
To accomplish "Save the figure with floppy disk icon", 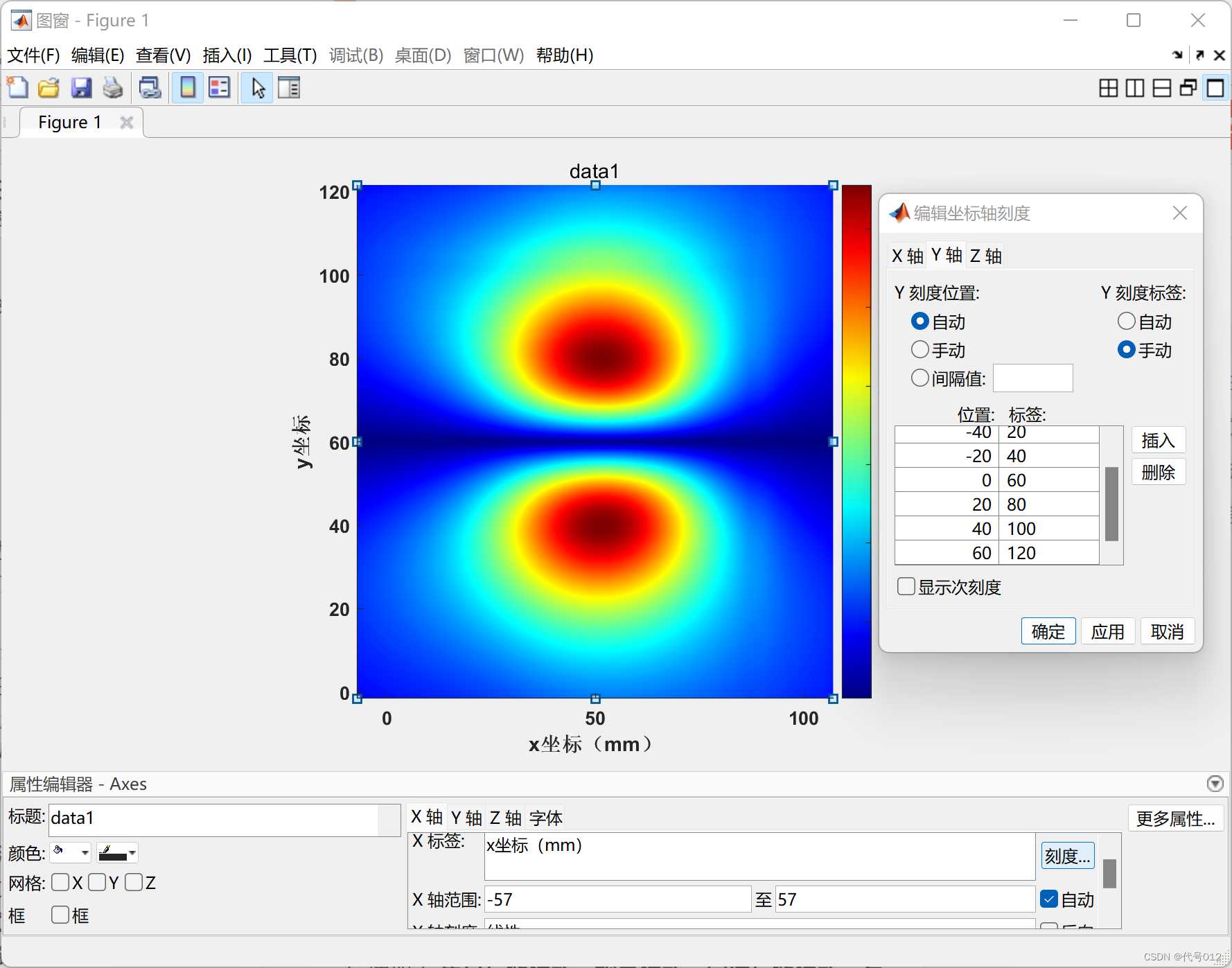I will click(81, 88).
